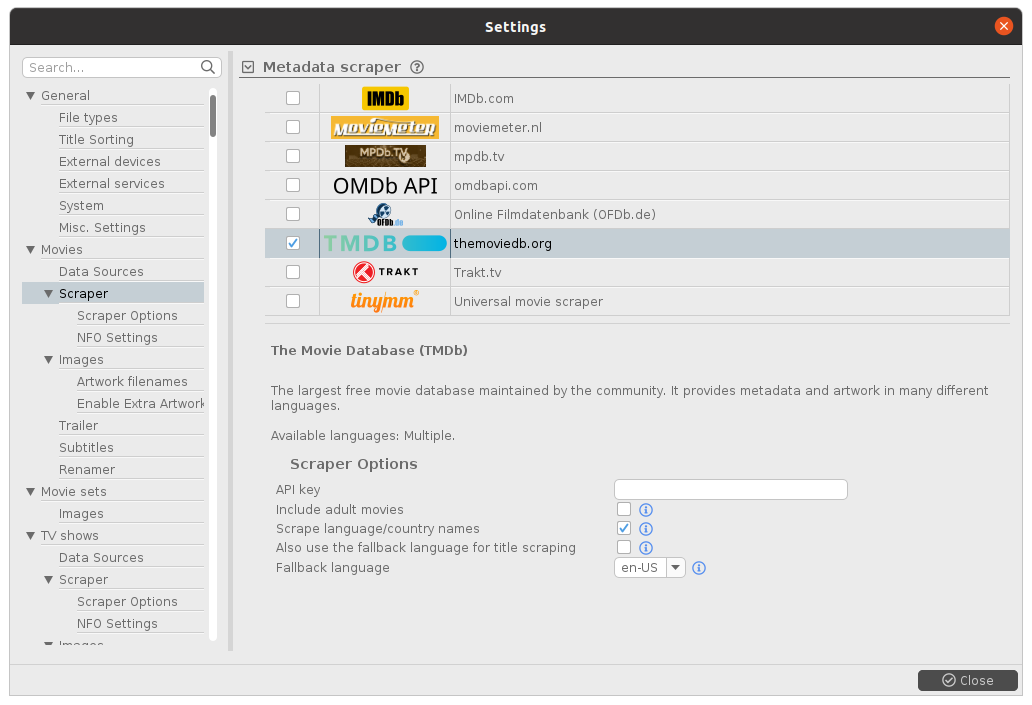Click the search magnifier icon
Viewport: 1032px width, 705px height.
[x=208, y=67]
